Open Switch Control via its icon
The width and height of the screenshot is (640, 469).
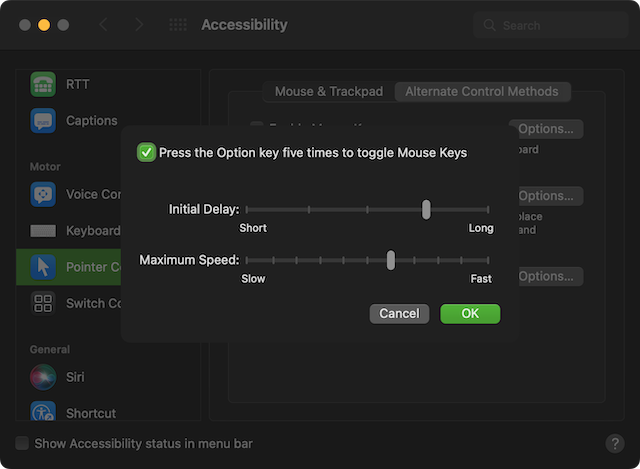43,303
